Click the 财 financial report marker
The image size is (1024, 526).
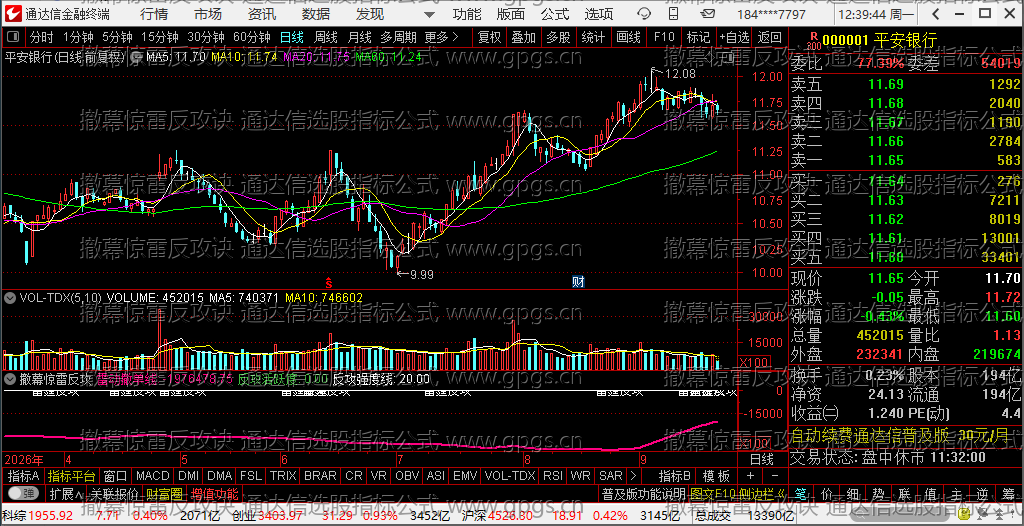[x=578, y=282]
